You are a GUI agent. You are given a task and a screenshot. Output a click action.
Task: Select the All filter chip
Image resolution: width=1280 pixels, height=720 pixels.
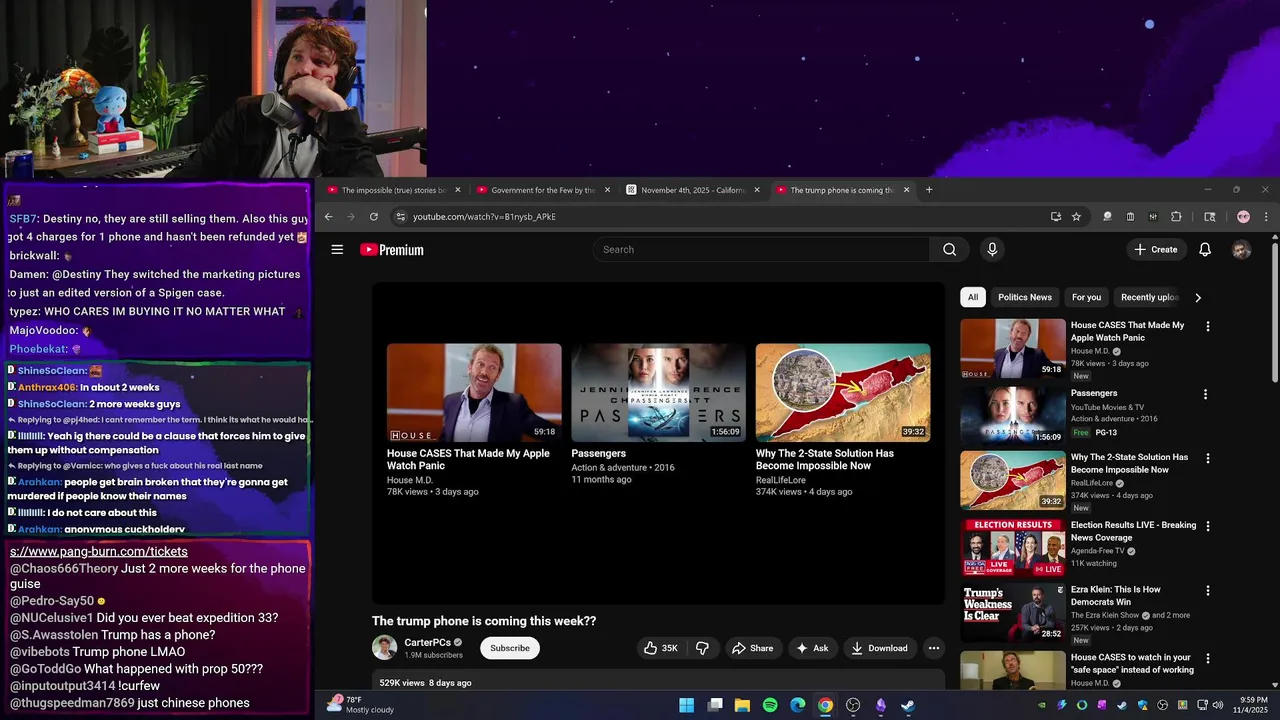(973, 297)
